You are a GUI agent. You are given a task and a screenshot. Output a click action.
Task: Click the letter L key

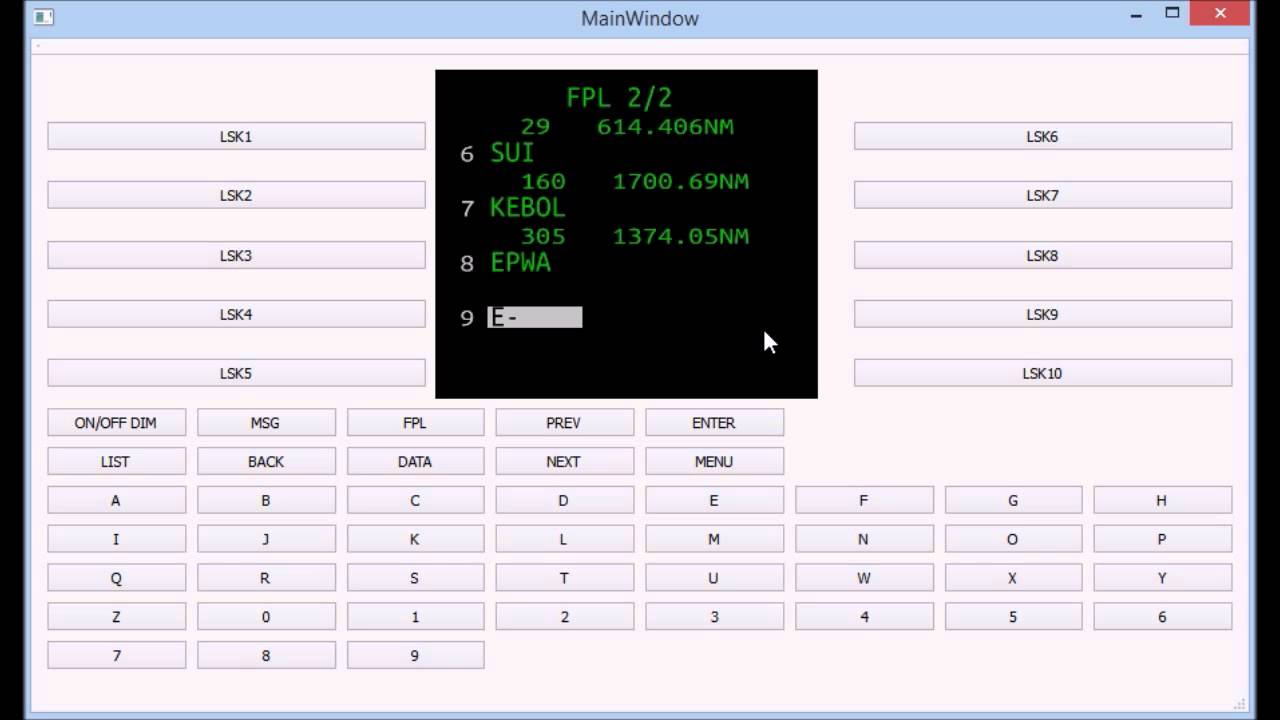[x=564, y=539]
